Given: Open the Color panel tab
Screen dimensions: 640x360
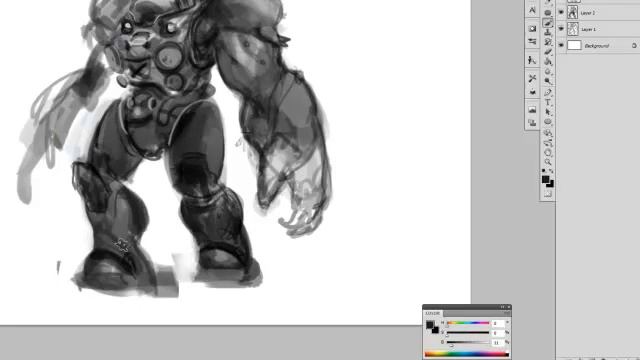Looking at the screenshot, I should click(x=433, y=313).
